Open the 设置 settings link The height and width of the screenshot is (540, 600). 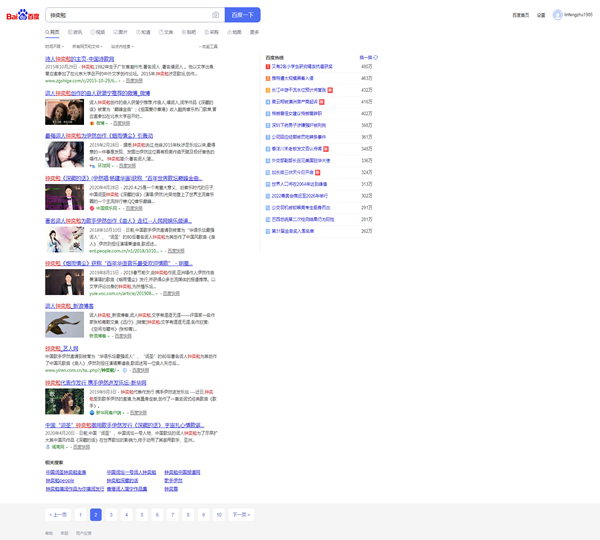[x=541, y=15]
